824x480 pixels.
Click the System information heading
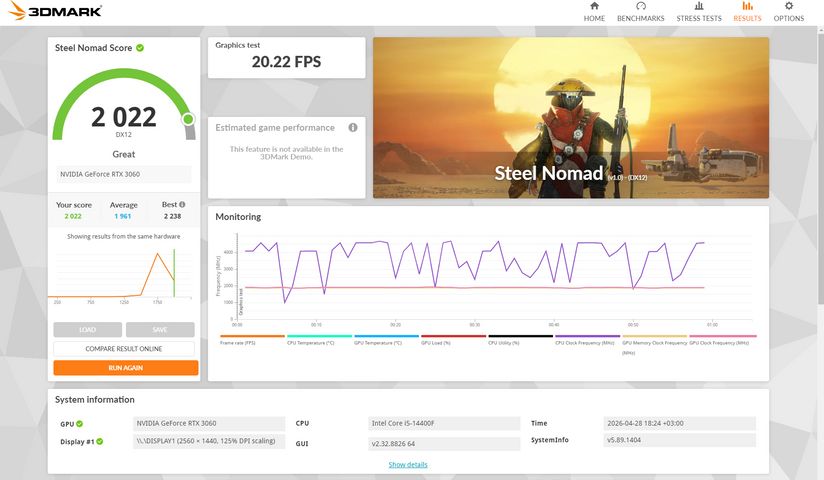(x=95, y=400)
